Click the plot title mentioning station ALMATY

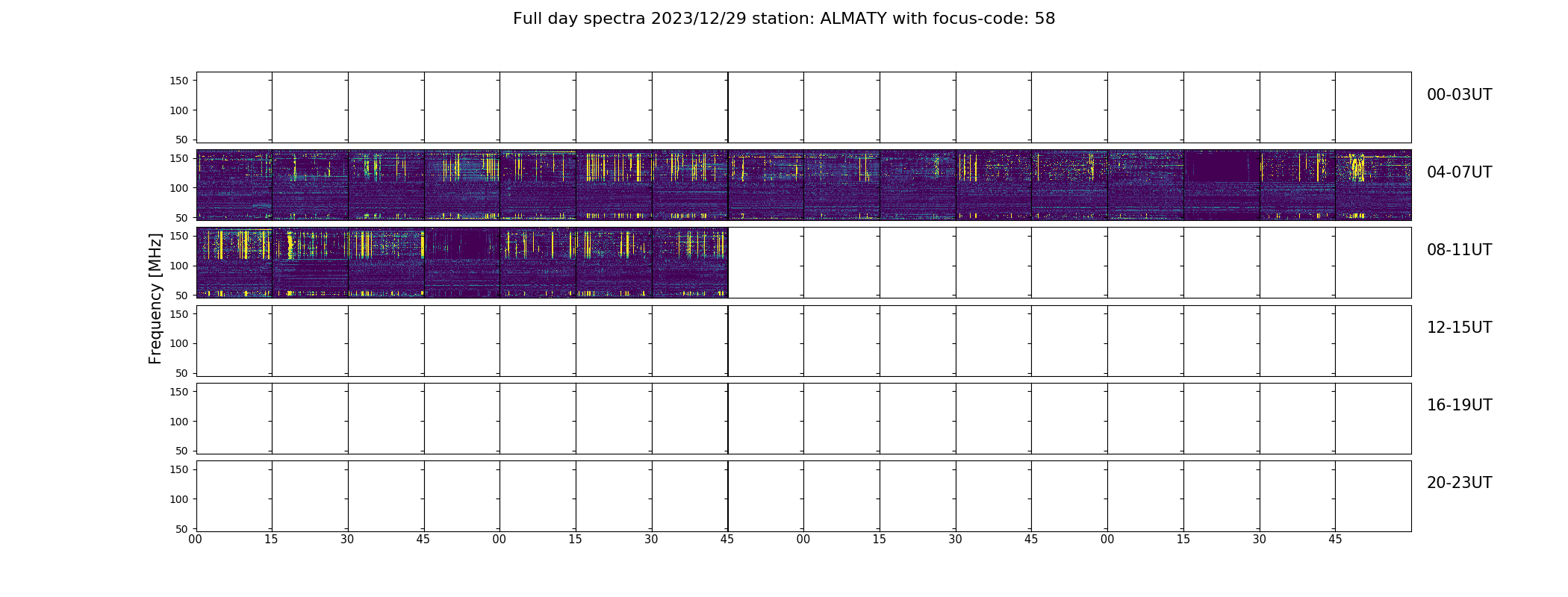[x=784, y=19]
